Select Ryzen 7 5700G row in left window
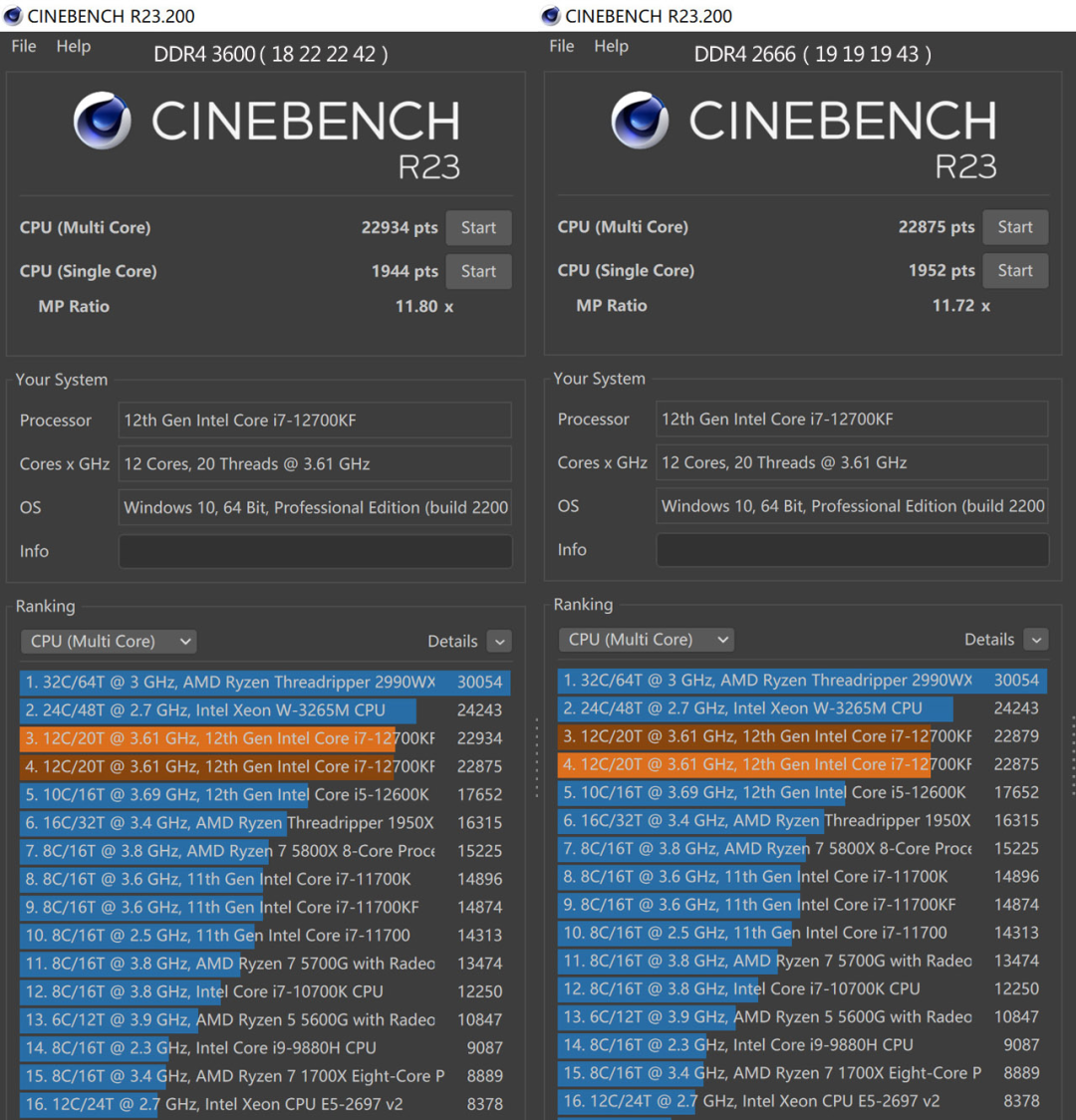 tap(265, 964)
